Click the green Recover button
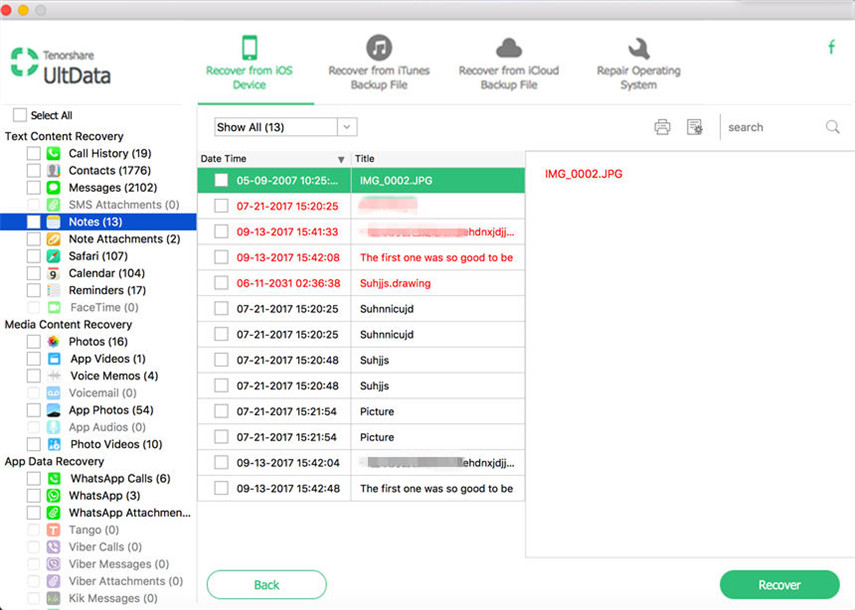 [779, 585]
